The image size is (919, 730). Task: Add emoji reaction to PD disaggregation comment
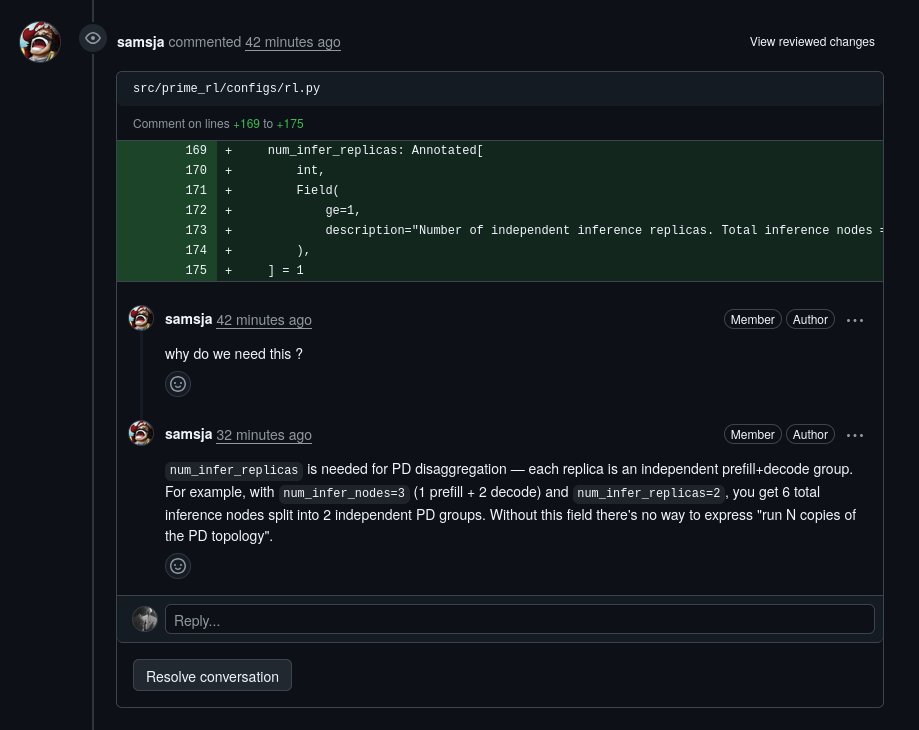(x=178, y=566)
